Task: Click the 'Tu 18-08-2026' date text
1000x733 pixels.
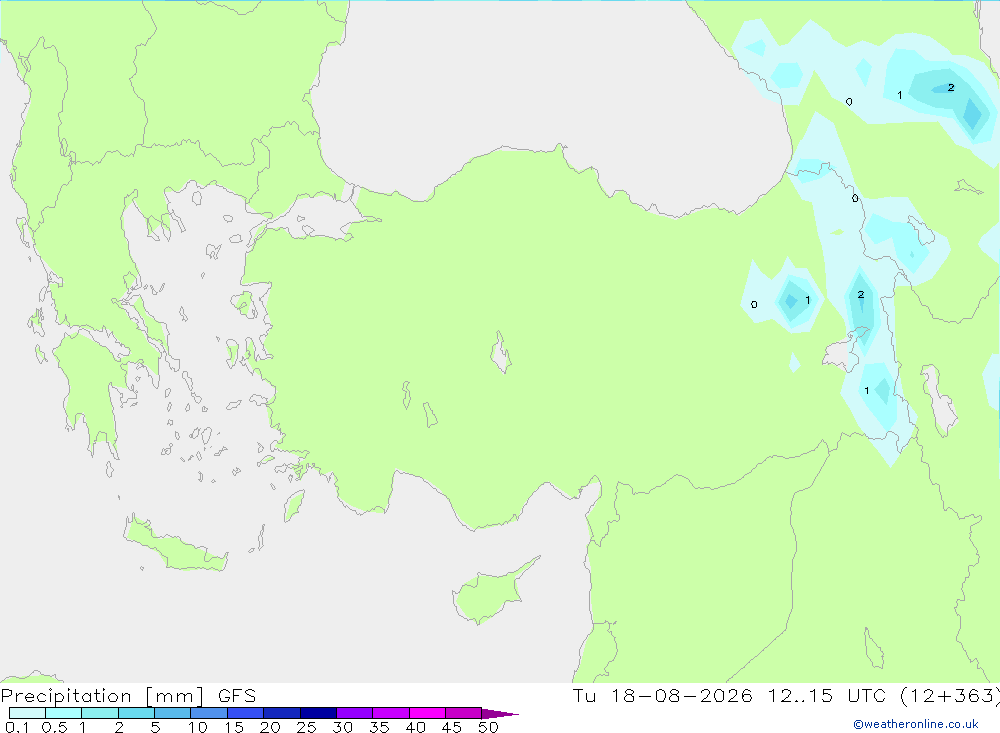Action: click(x=662, y=696)
